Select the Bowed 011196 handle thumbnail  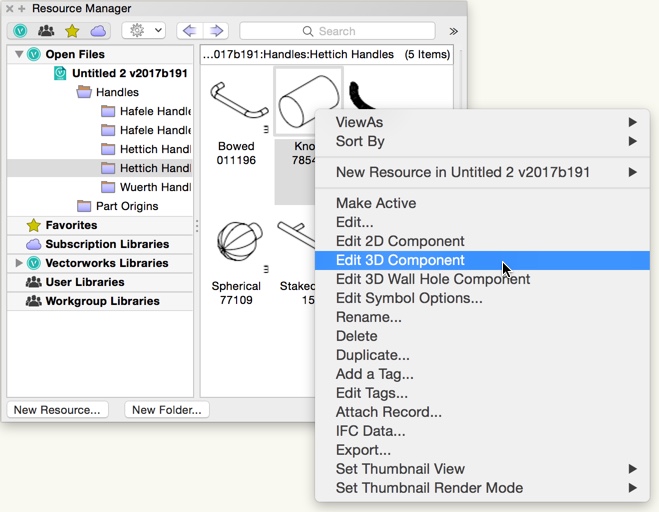click(239, 101)
